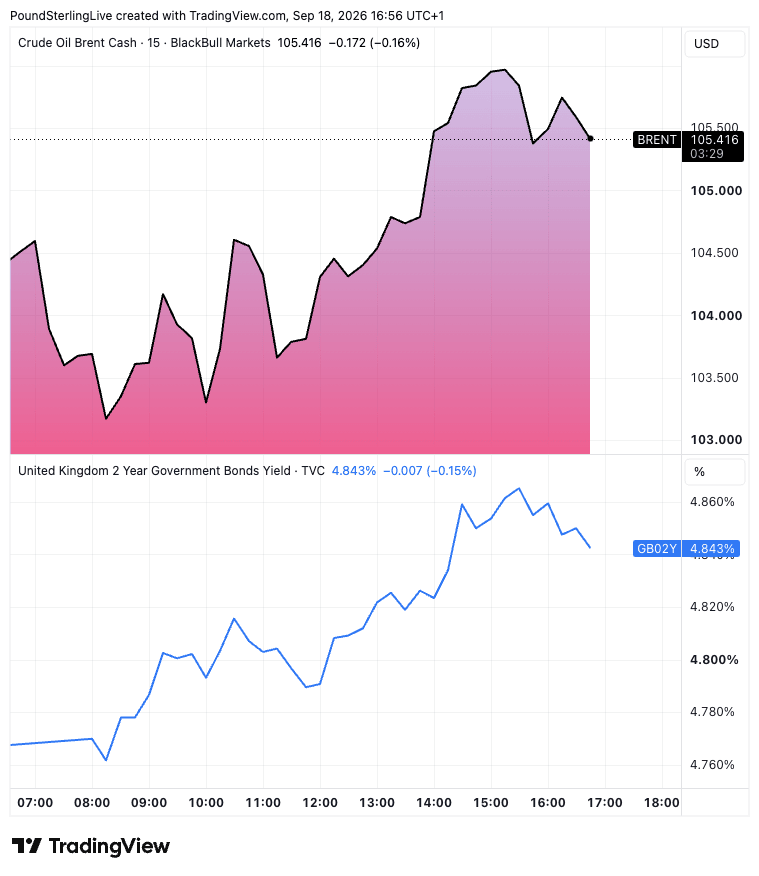Click the 105.416 current price box
Viewport: 759px width, 876px height.
coord(714,140)
